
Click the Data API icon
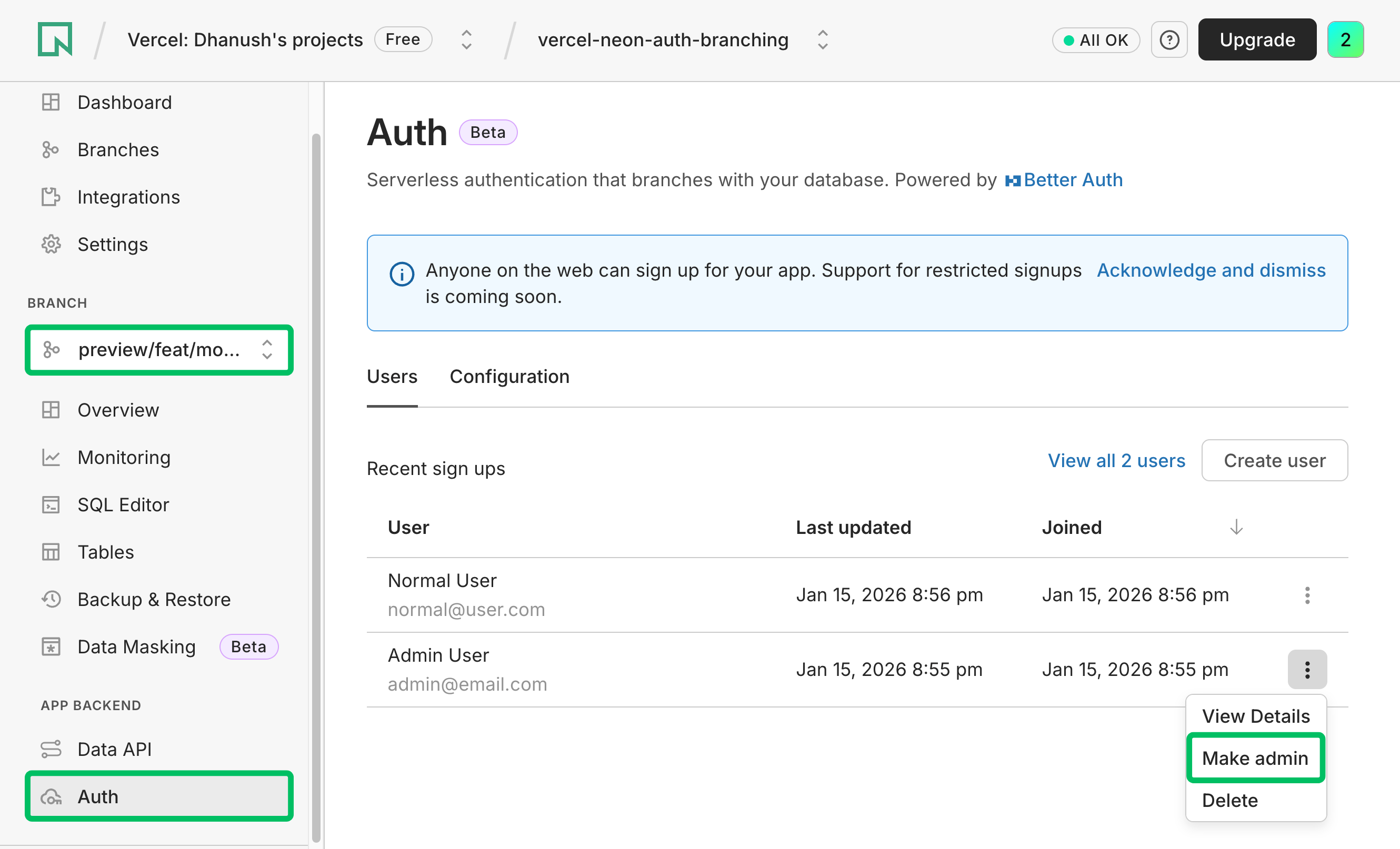pos(51,749)
